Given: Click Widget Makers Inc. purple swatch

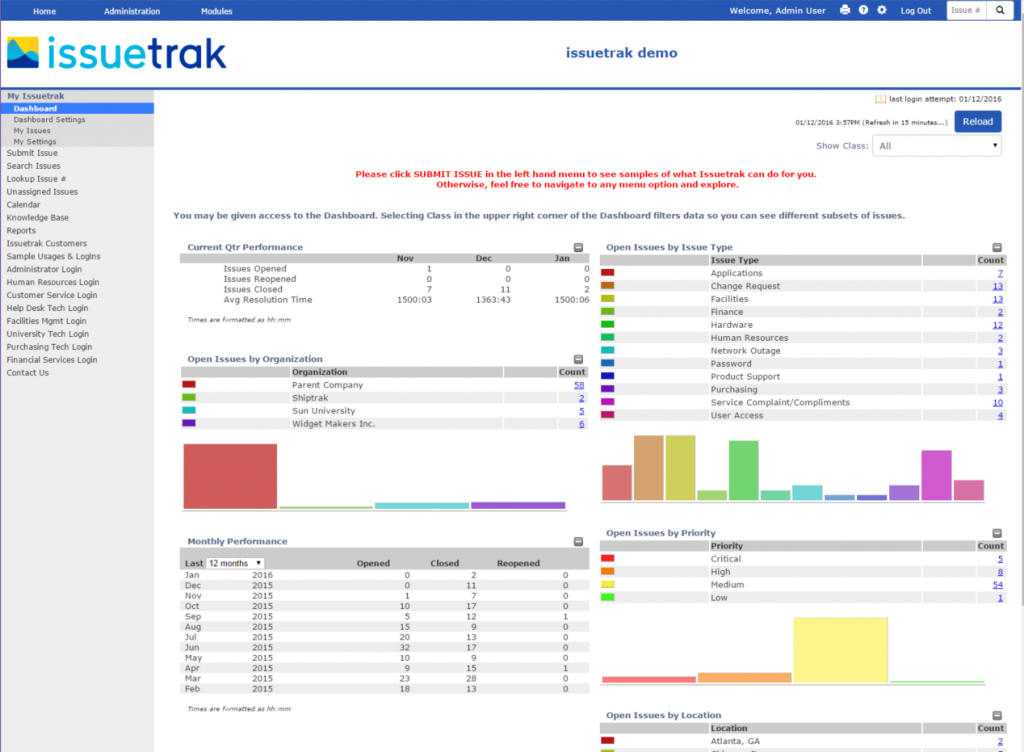Looking at the screenshot, I should pyautogui.click(x=189, y=424).
